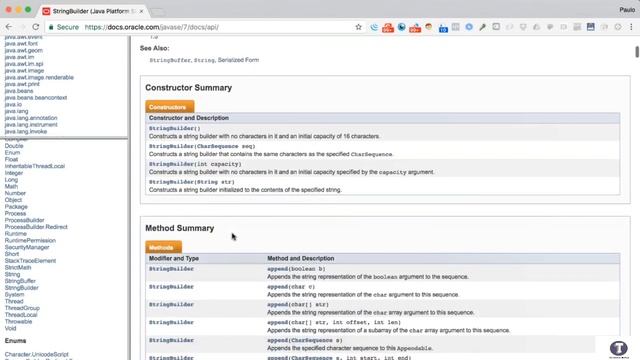
Task: Click the green Secure lock icon
Action: (x=51, y=27)
